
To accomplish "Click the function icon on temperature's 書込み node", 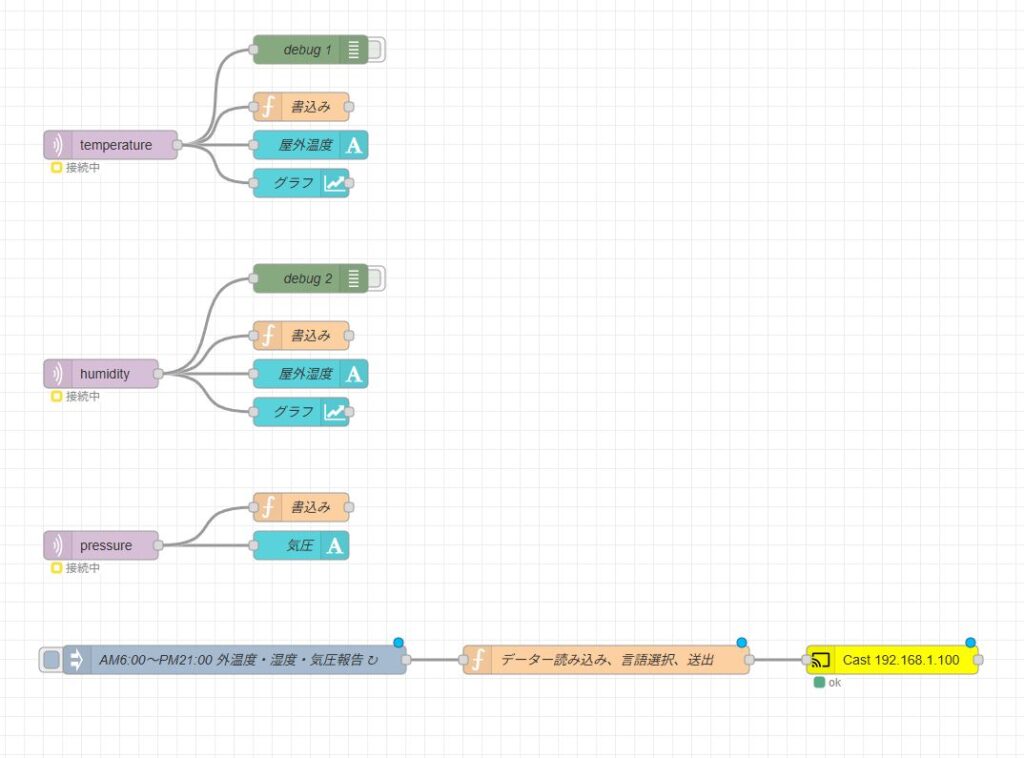I will [267, 107].
